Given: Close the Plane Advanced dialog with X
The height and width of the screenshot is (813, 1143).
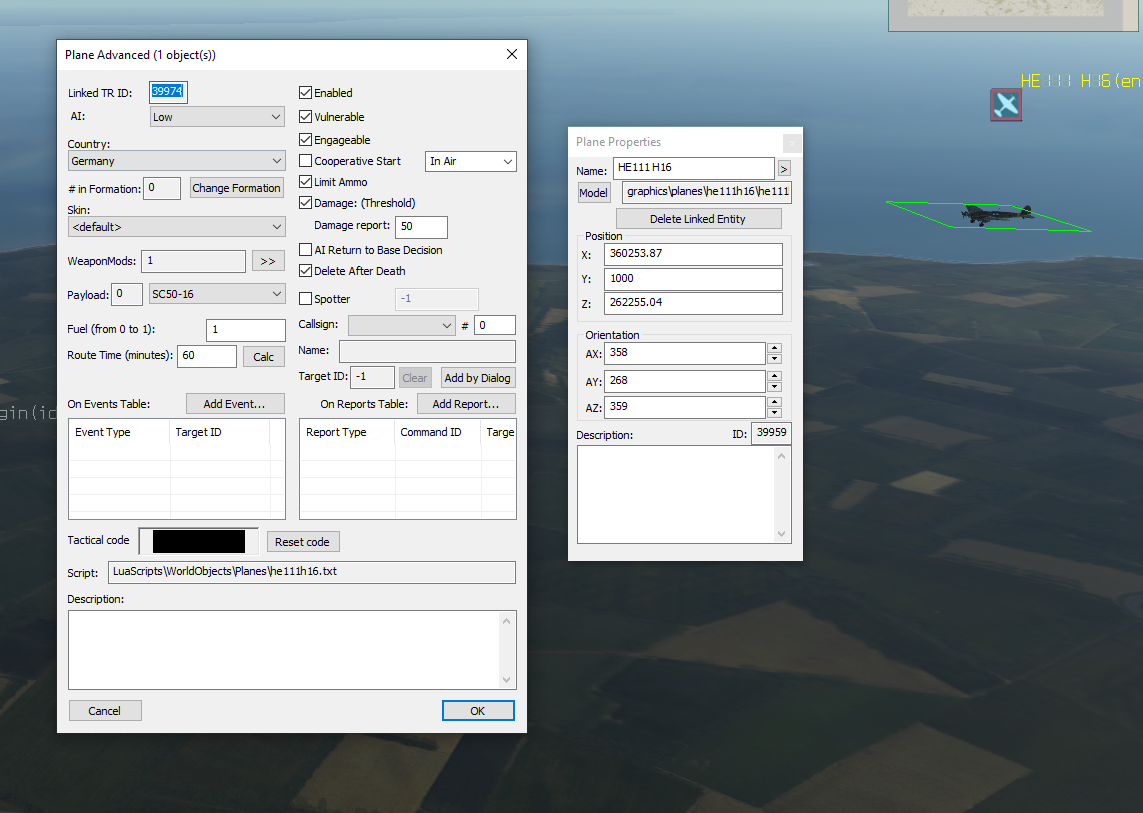Looking at the screenshot, I should click(x=512, y=55).
